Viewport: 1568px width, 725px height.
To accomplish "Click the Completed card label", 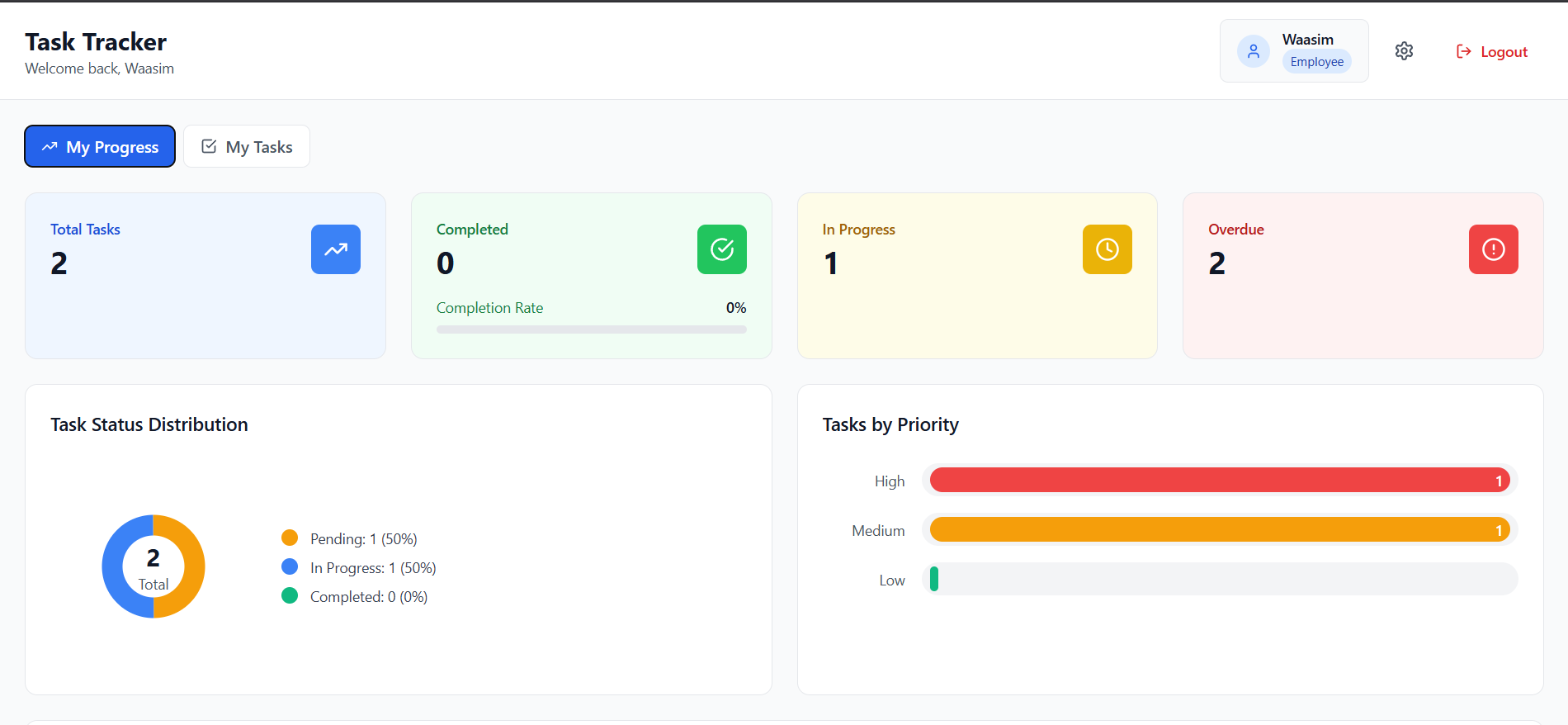I will pos(472,230).
